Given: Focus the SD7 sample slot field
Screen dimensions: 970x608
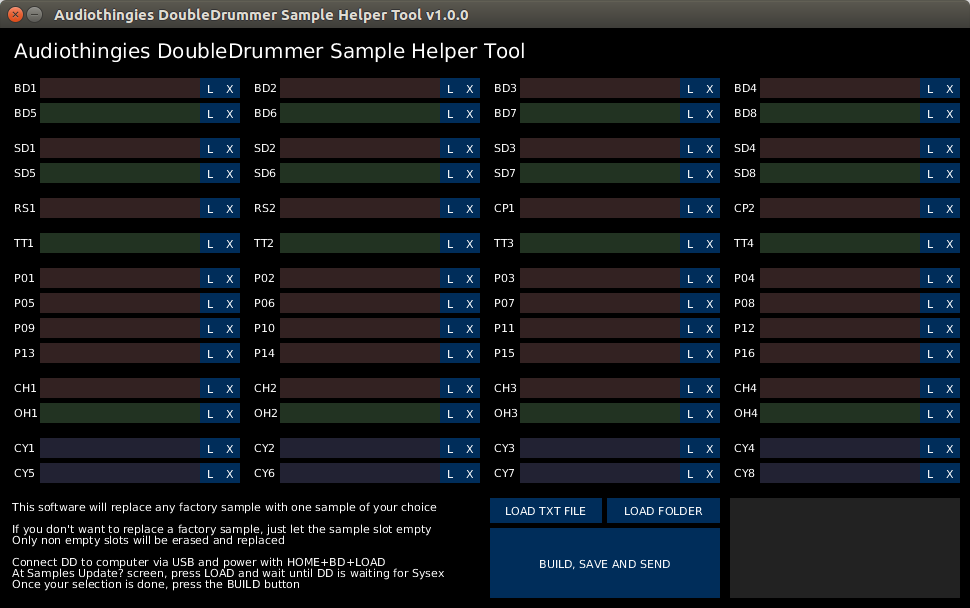Looking at the screenshot, I should [600, 173].
